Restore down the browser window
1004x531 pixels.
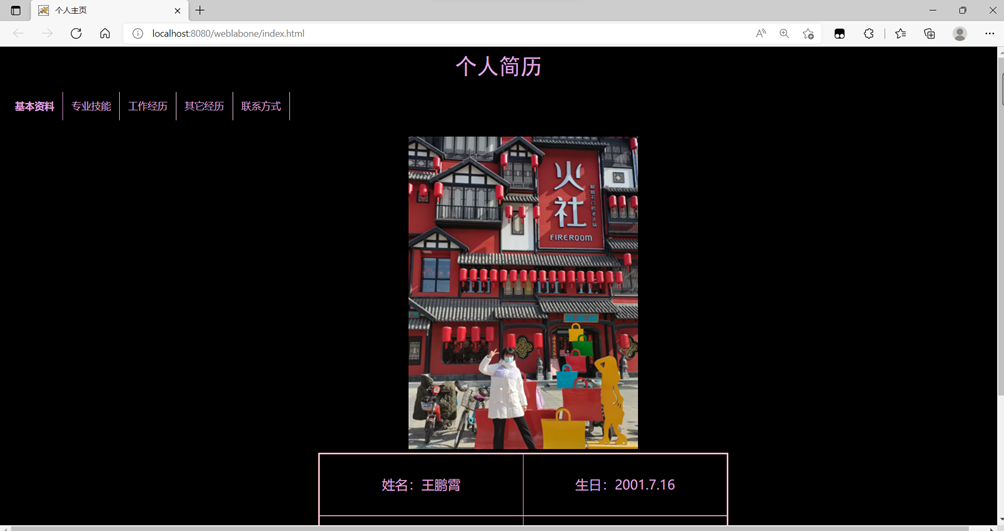point(962,10)
